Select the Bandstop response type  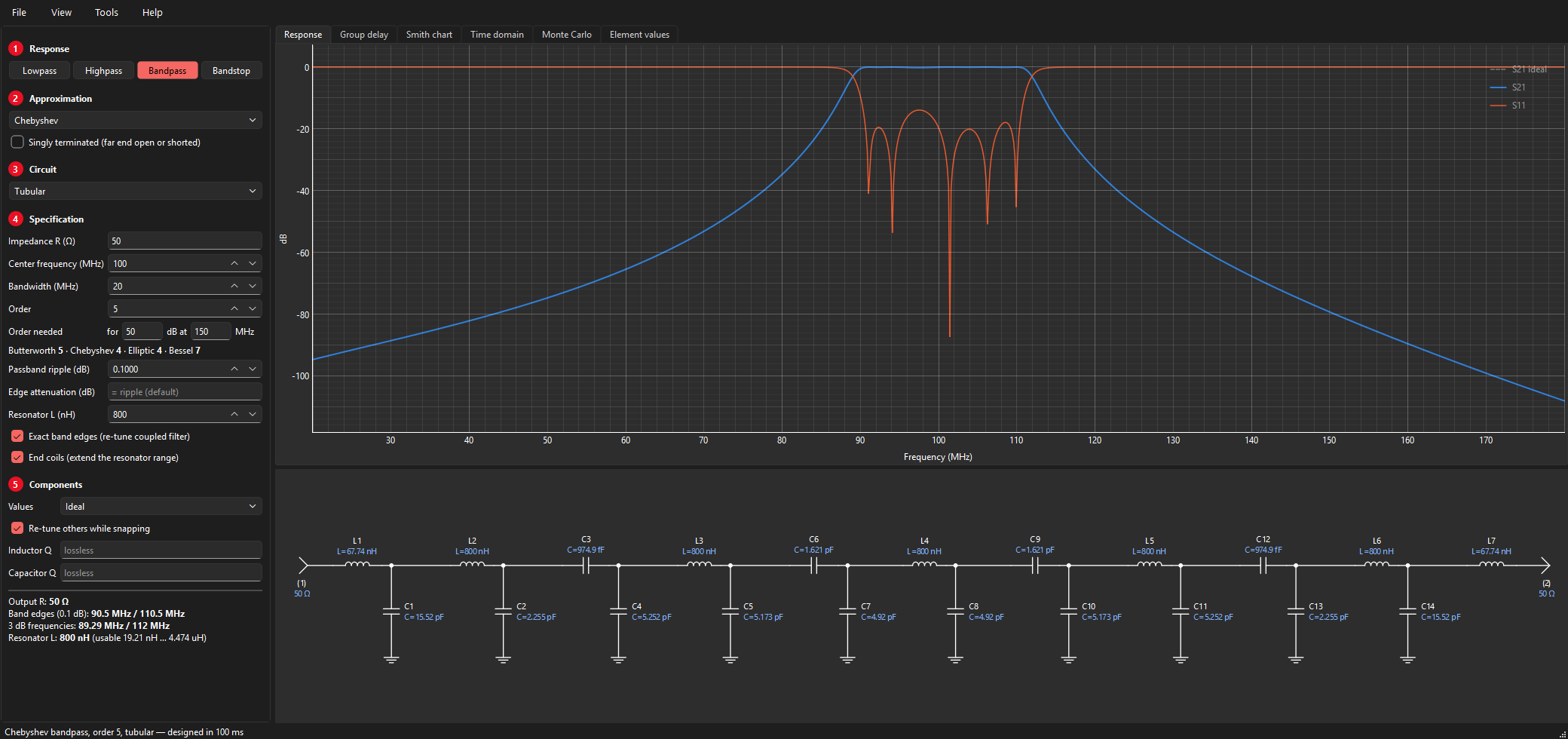click(x=231, y=70)
